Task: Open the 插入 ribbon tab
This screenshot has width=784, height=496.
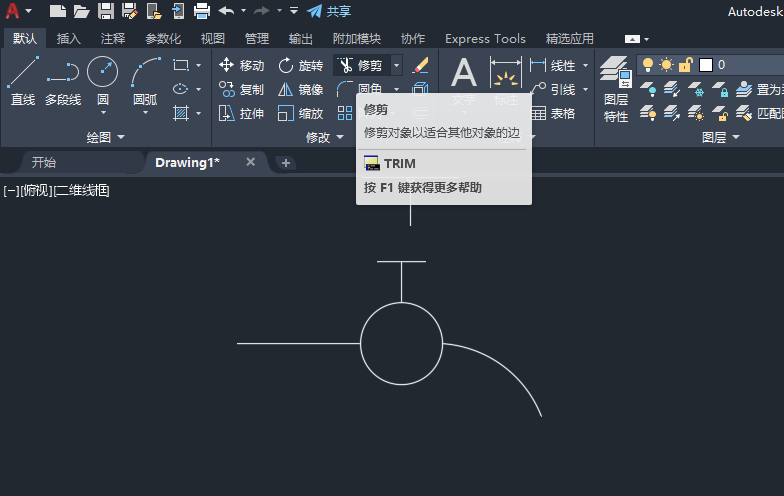Action: (x=68, y=38)
